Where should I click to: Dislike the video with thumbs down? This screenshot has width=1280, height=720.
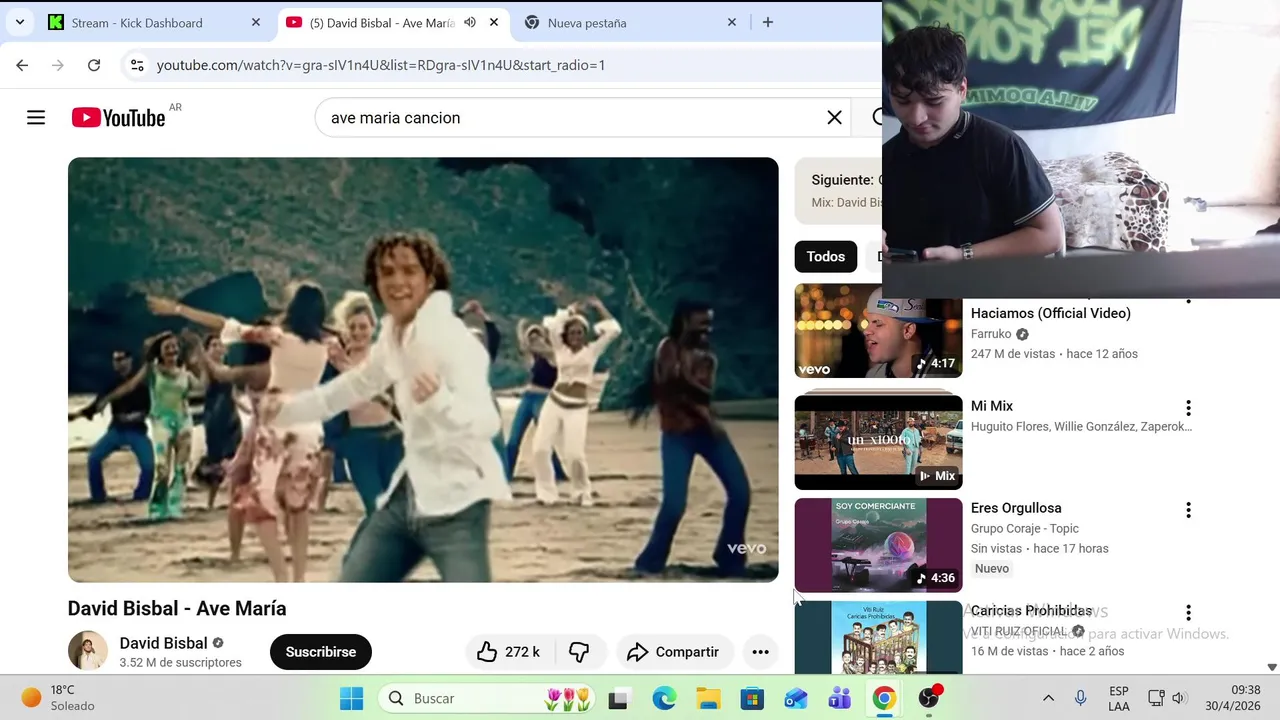[x=579, y=652]
